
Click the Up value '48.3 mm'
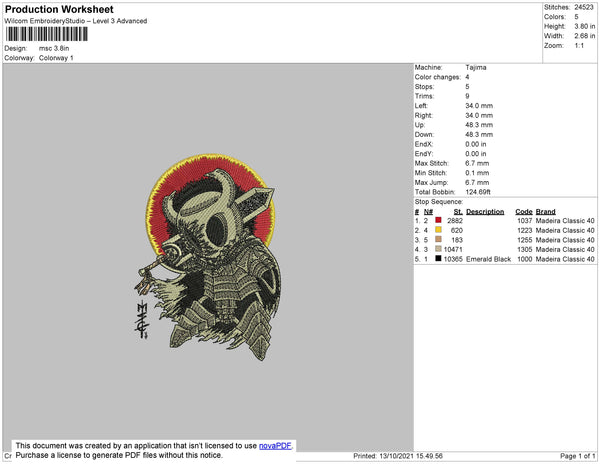pos(479,125)
